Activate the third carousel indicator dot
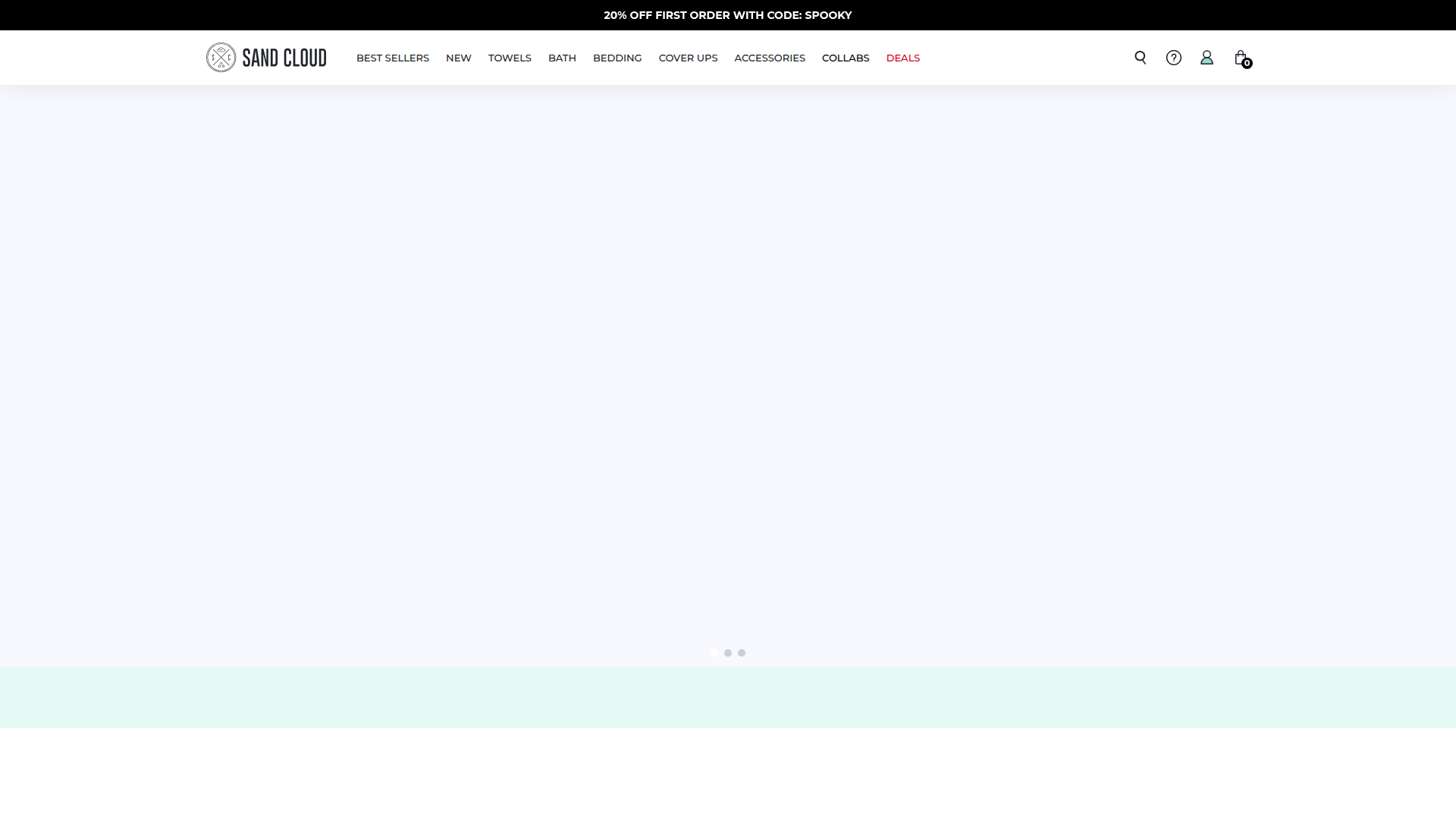Viewport: 1456px width, 819px height. click(x=742, y=652)
